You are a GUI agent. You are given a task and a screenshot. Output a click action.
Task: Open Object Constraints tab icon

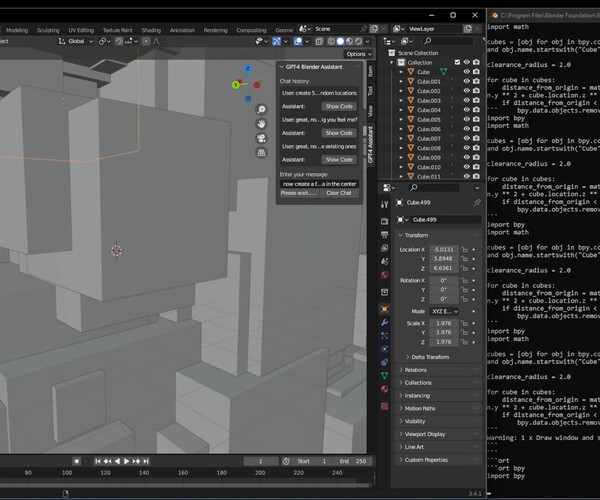(385, 362)
